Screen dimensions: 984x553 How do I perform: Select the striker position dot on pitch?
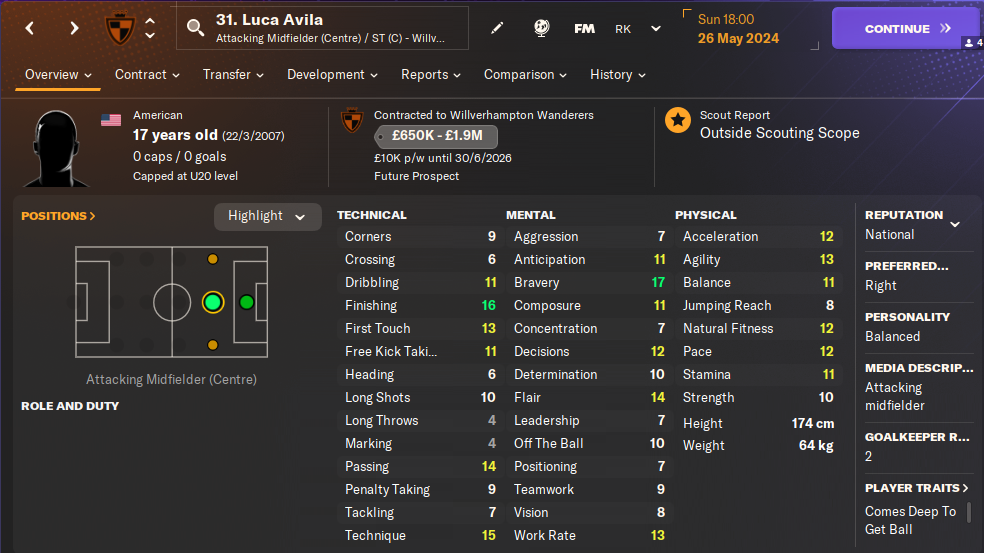[x=247, y=302]
